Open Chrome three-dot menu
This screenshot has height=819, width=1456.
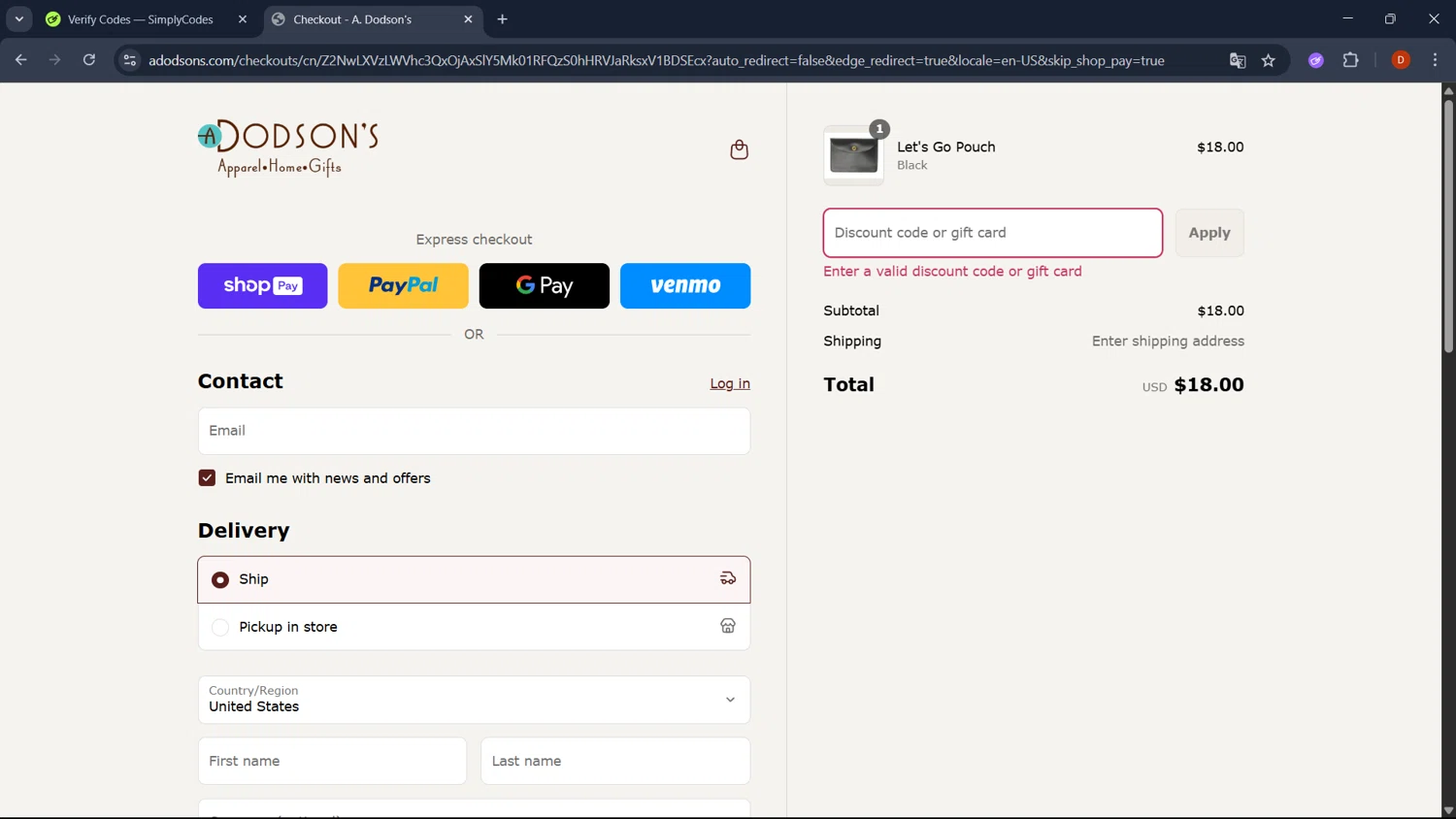point(1435,60)
